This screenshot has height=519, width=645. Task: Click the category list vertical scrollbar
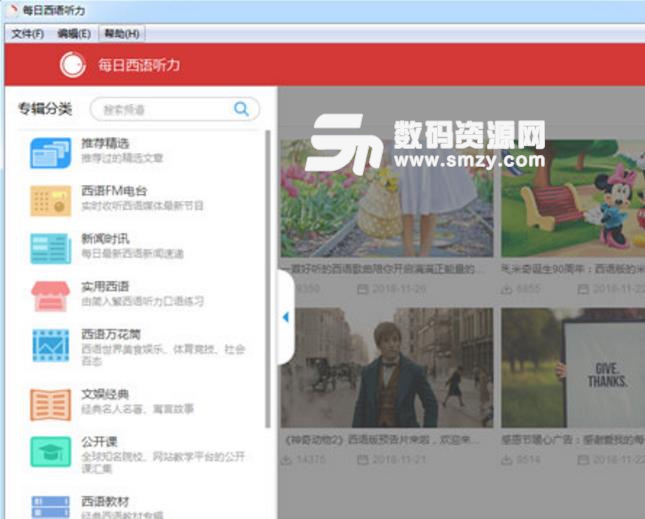click(x=268, y=279)
